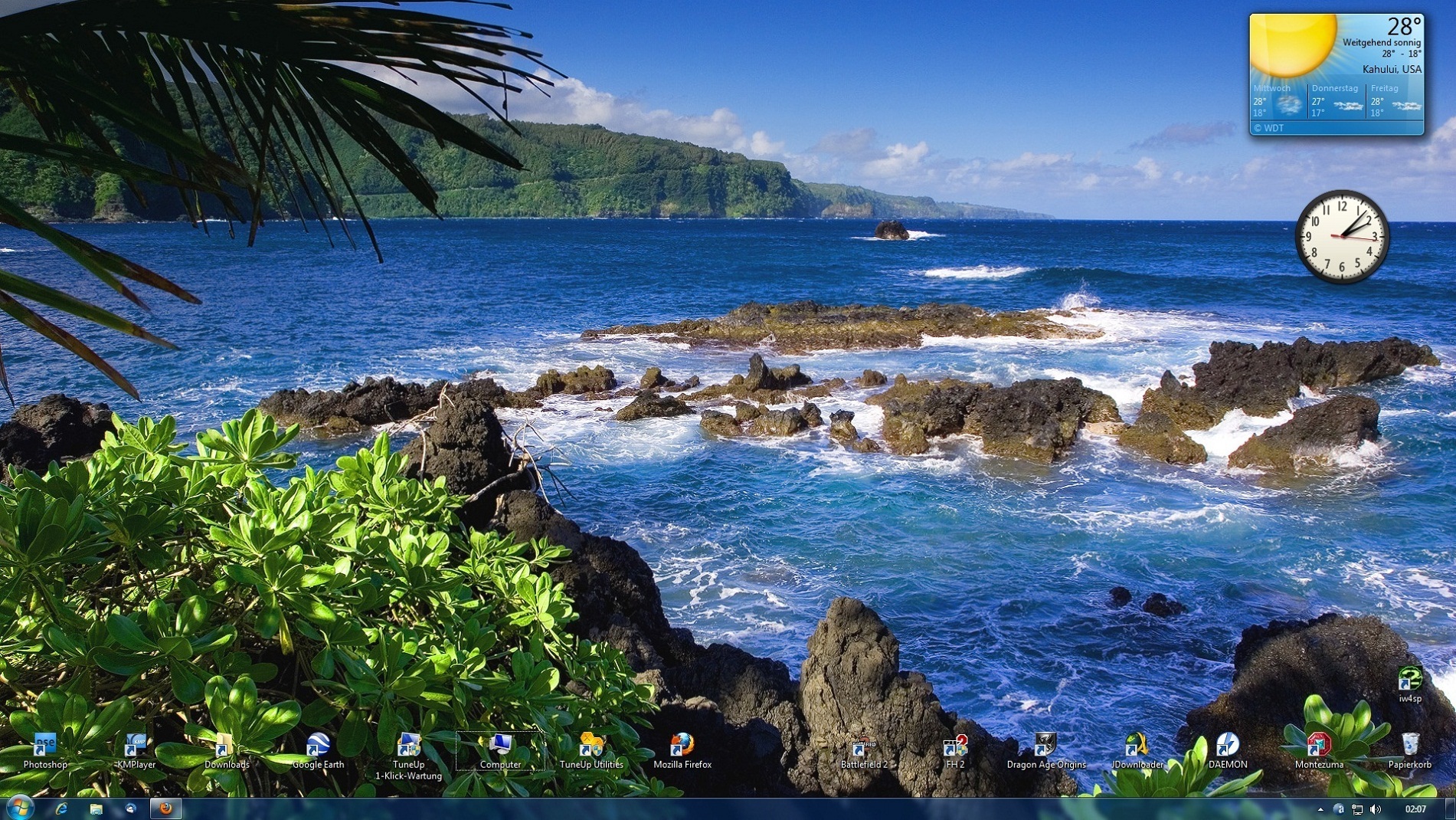Click the taskbar clock showing 02:07
The image size is (1456, 820).
[1415, 809]
